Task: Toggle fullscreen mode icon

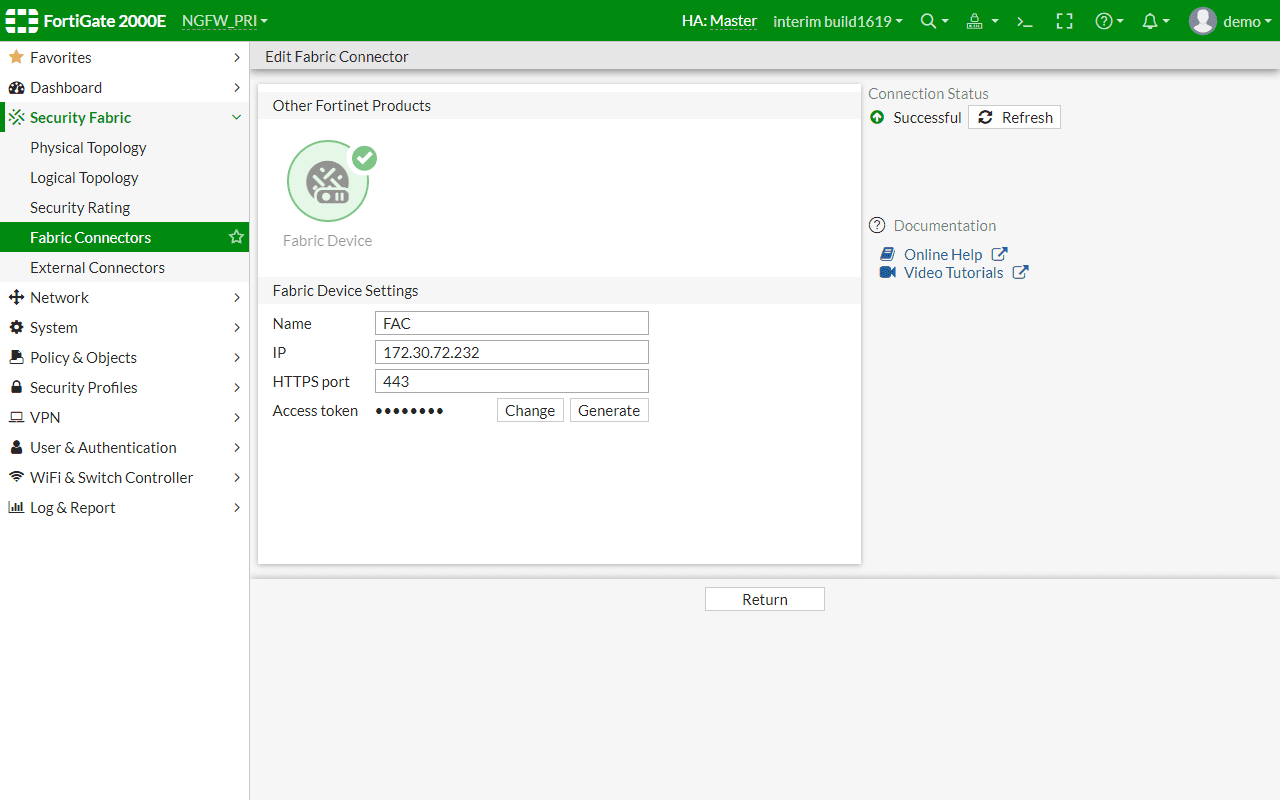Action: [x=1064, y=21]
